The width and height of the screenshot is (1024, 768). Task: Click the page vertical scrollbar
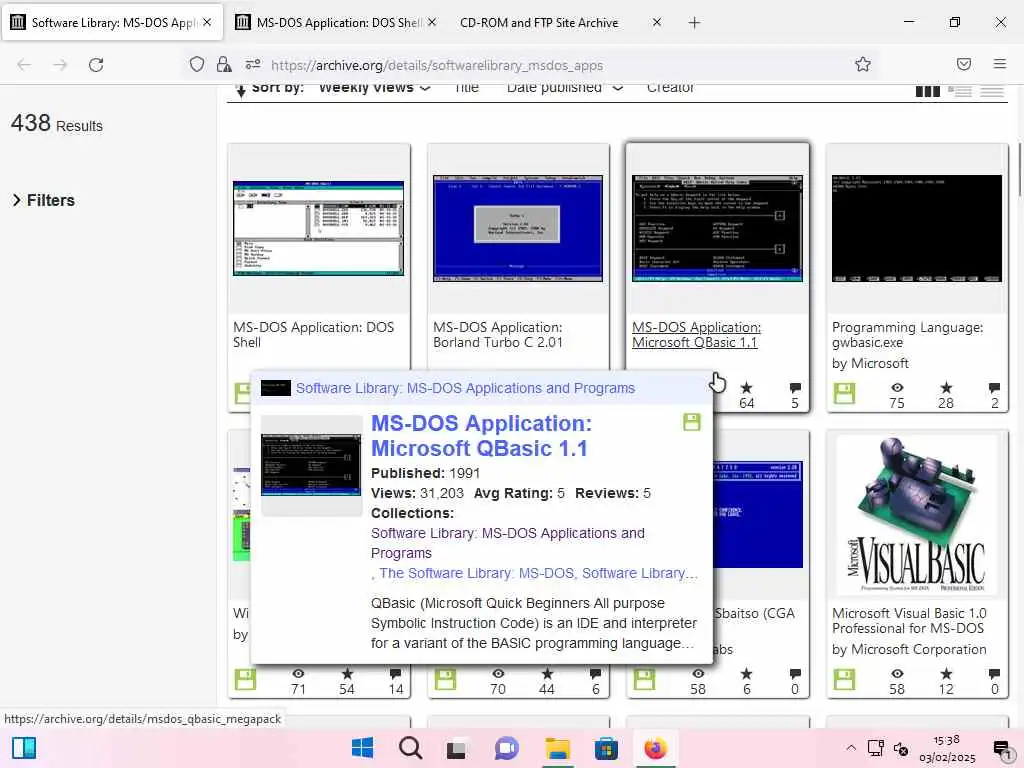click(1019, 168)
